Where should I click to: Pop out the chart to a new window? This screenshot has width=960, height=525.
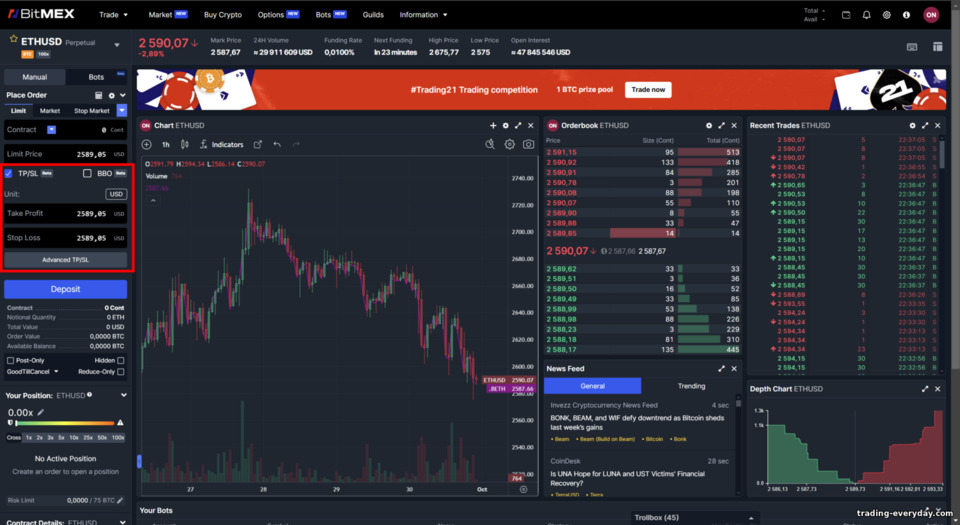pos(258,144)
